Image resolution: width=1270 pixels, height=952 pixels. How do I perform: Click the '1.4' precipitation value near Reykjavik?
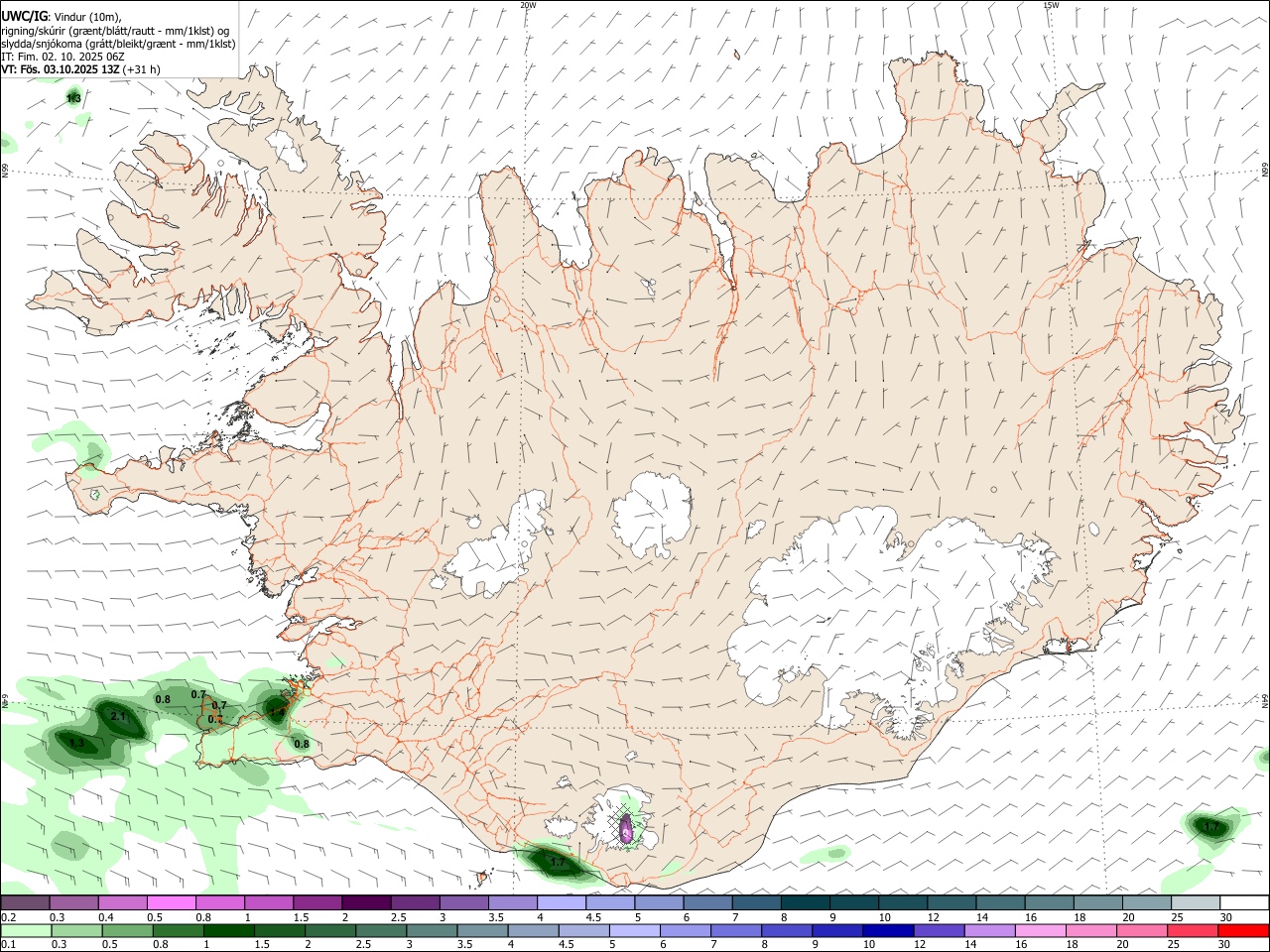(x=277, y=711)
